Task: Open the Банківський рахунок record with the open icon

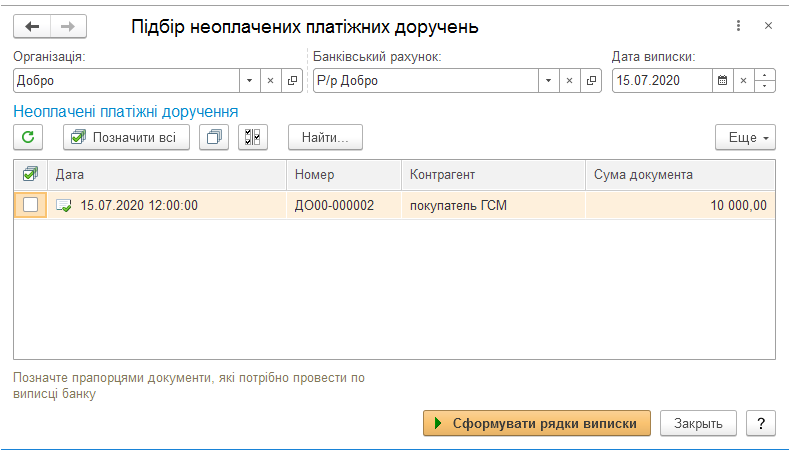Action: (591, 81)
